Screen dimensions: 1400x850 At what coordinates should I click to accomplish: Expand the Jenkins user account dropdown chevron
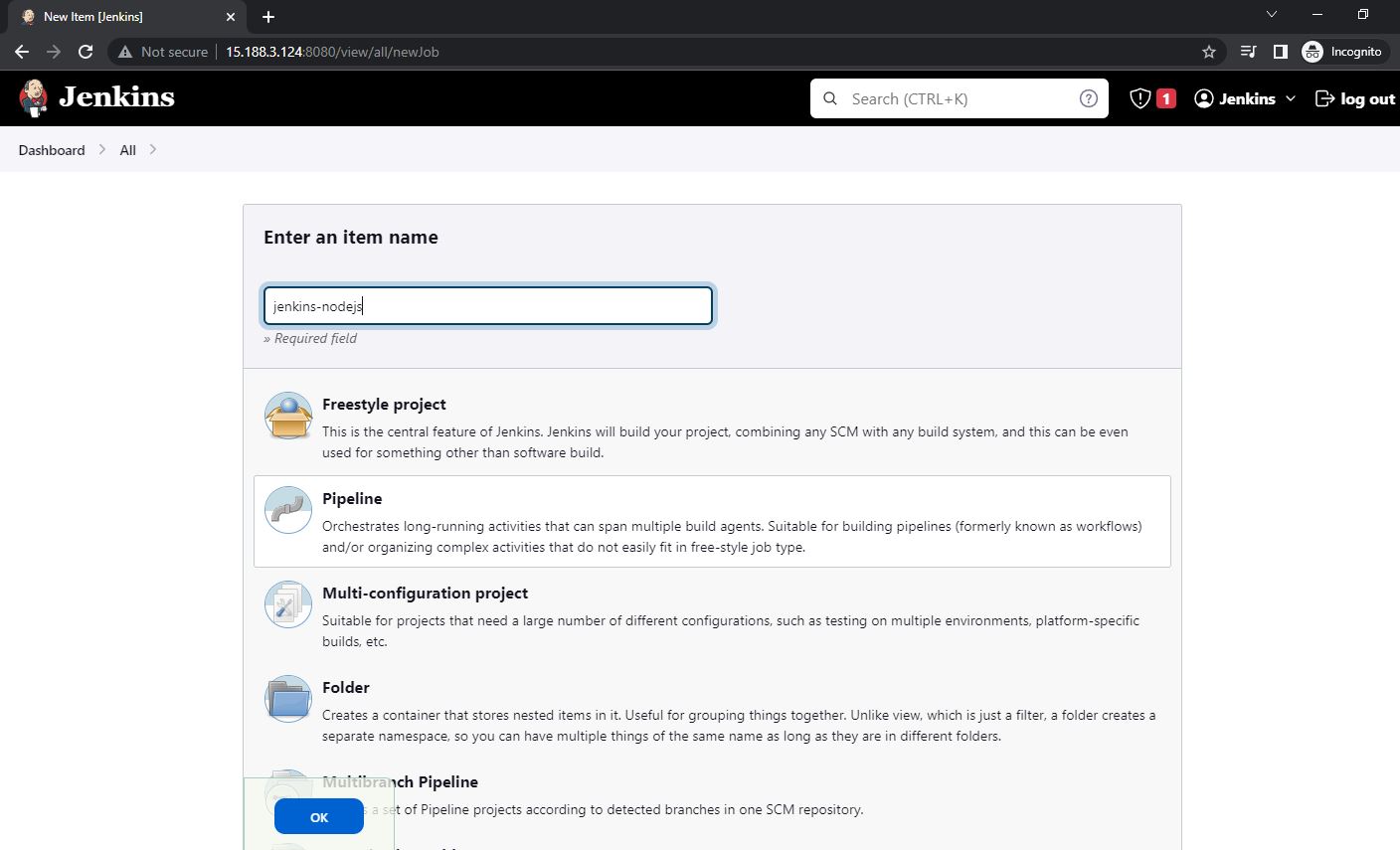(1289, 98)
